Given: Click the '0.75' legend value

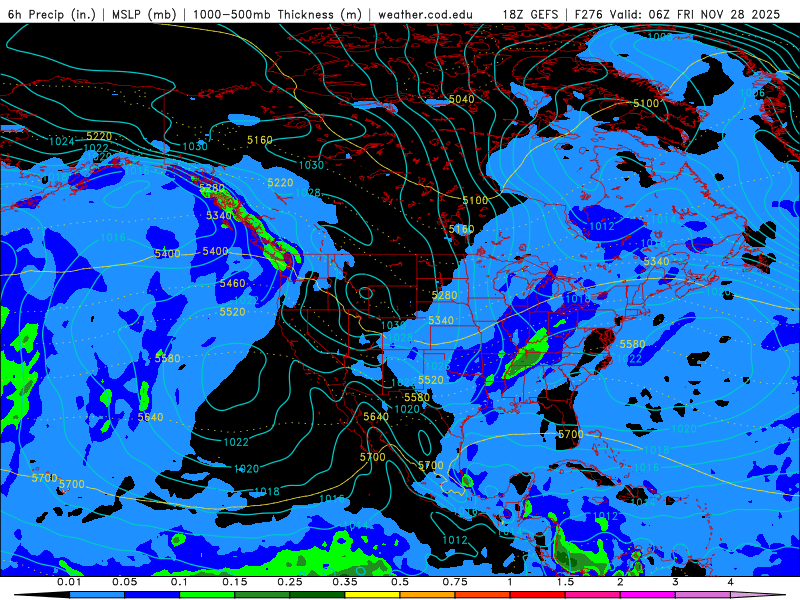Looking at the screenshot, I should 455,582.
